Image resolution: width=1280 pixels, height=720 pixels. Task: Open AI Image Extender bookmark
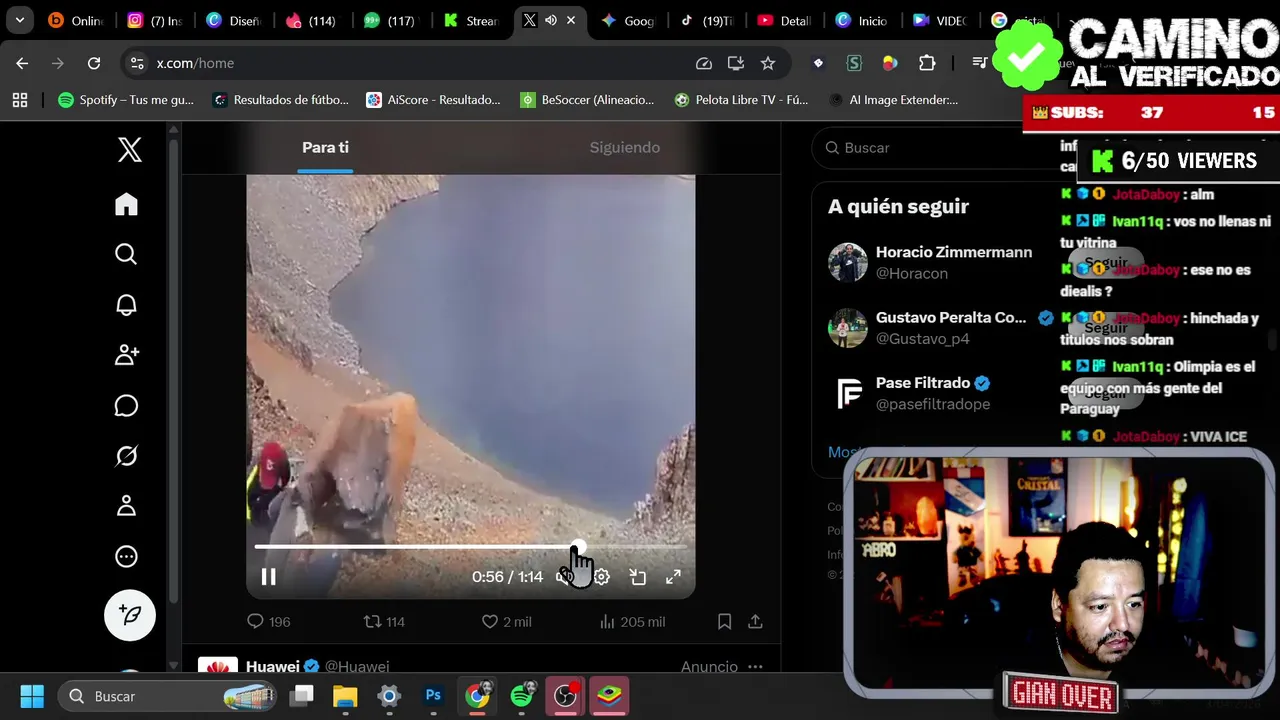pyautogui.click(x=893, y=100)
